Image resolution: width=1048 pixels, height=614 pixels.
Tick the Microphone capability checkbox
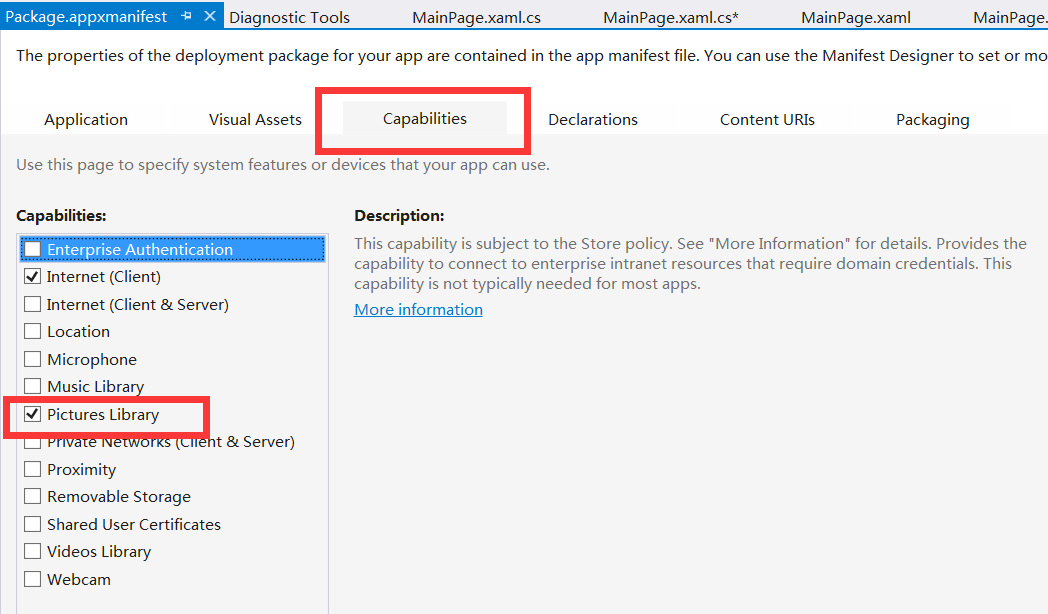click(33, 359)
